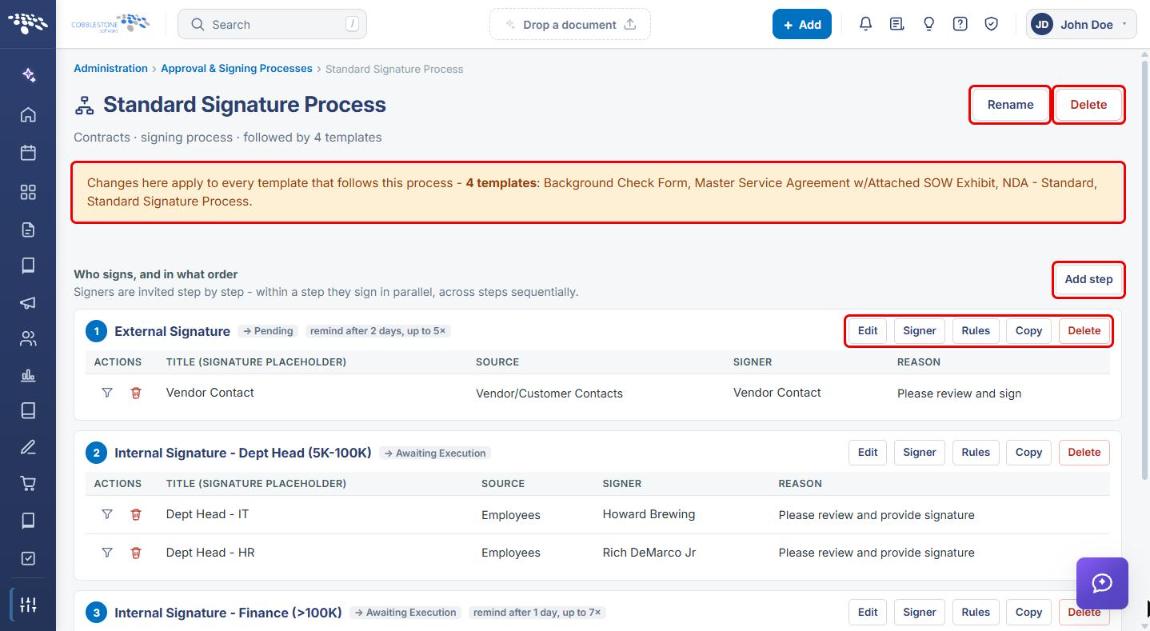Go to Home via sidebar house icon
1150x631 pixels.
pyautogui.click(x=28, y=114)
